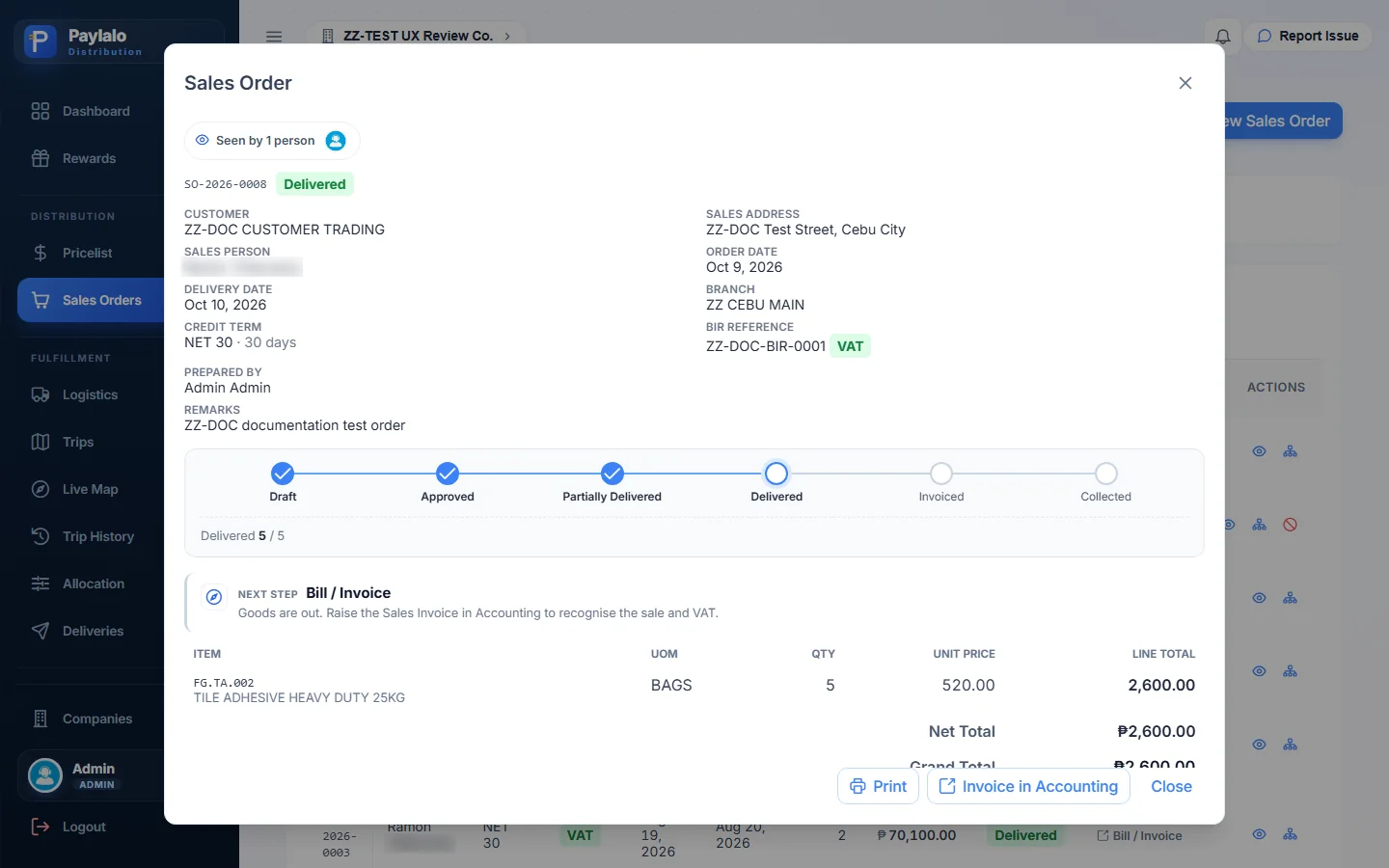Click the Seen by 1 person indicator
Viewport: 1389px width, 868px height.
272,141
